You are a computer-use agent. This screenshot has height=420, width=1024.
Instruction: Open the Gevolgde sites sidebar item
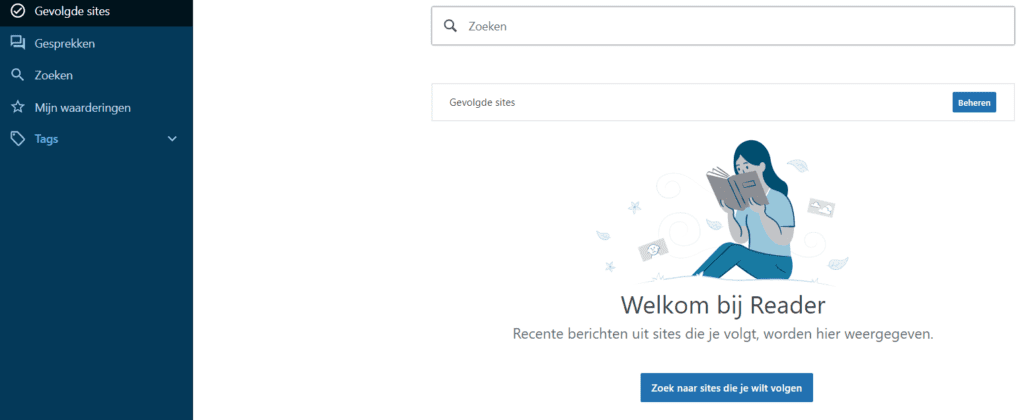(x=96, y=10)
